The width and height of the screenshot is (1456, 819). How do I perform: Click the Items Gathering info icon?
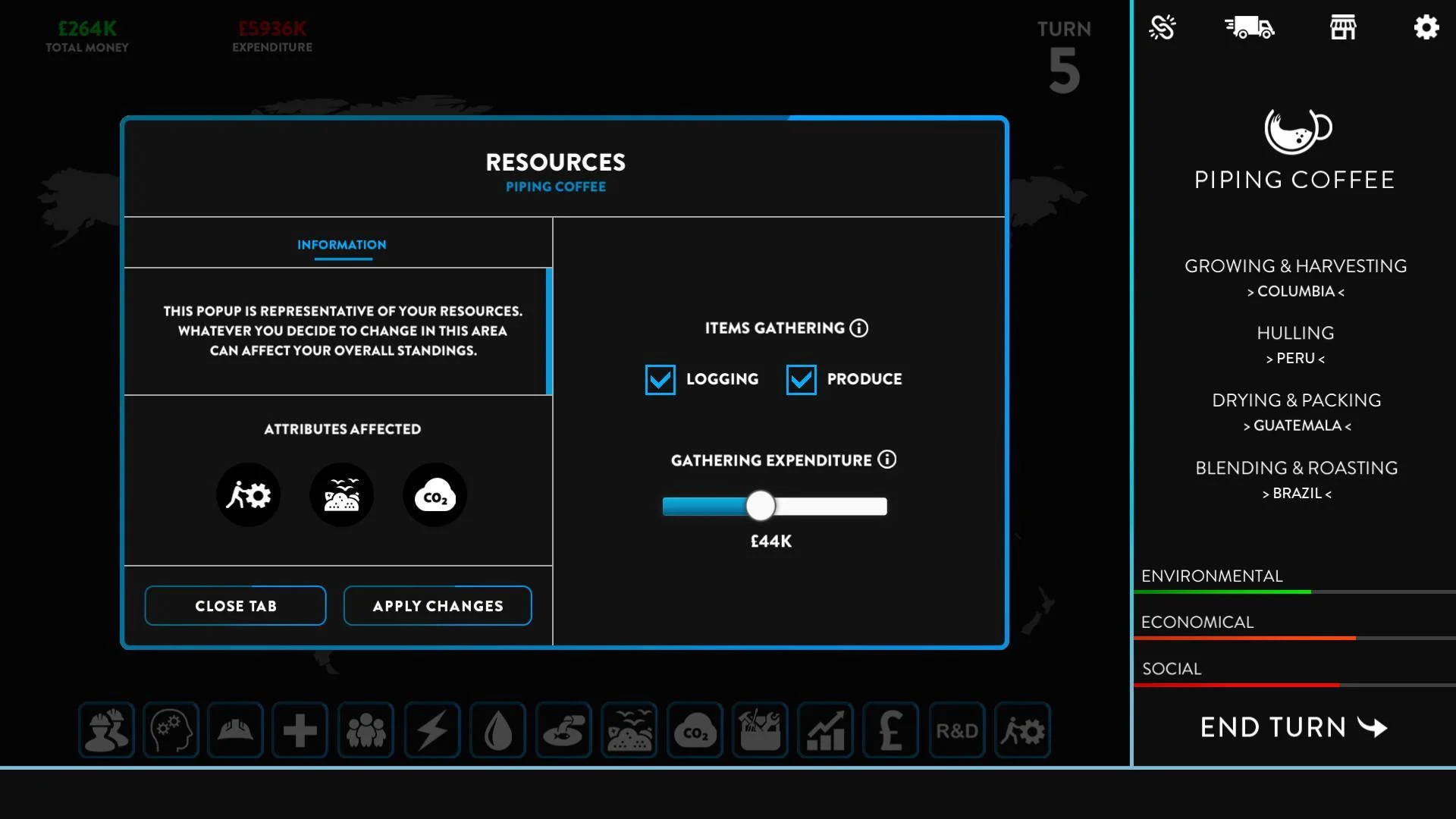[x=858, y=328]
